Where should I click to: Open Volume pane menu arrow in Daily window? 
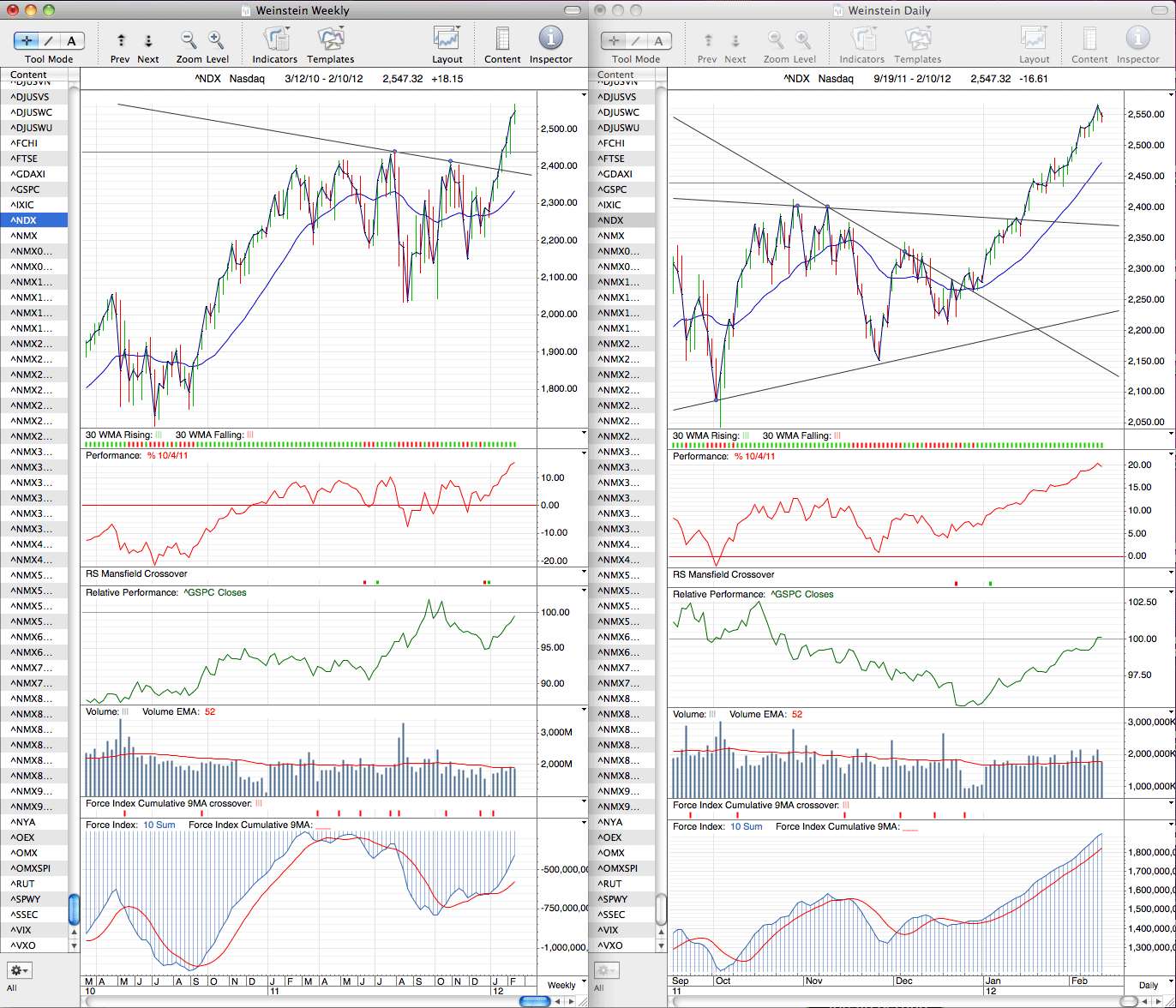pyautogui.click(x=1171, y=713)
